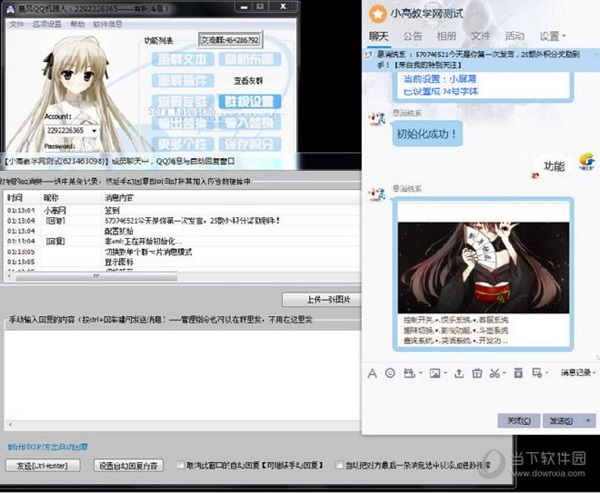Click the GIF sticker icon in chat toolbar
The width and height of the screenshot is (600, 493).
coord(409,373)
